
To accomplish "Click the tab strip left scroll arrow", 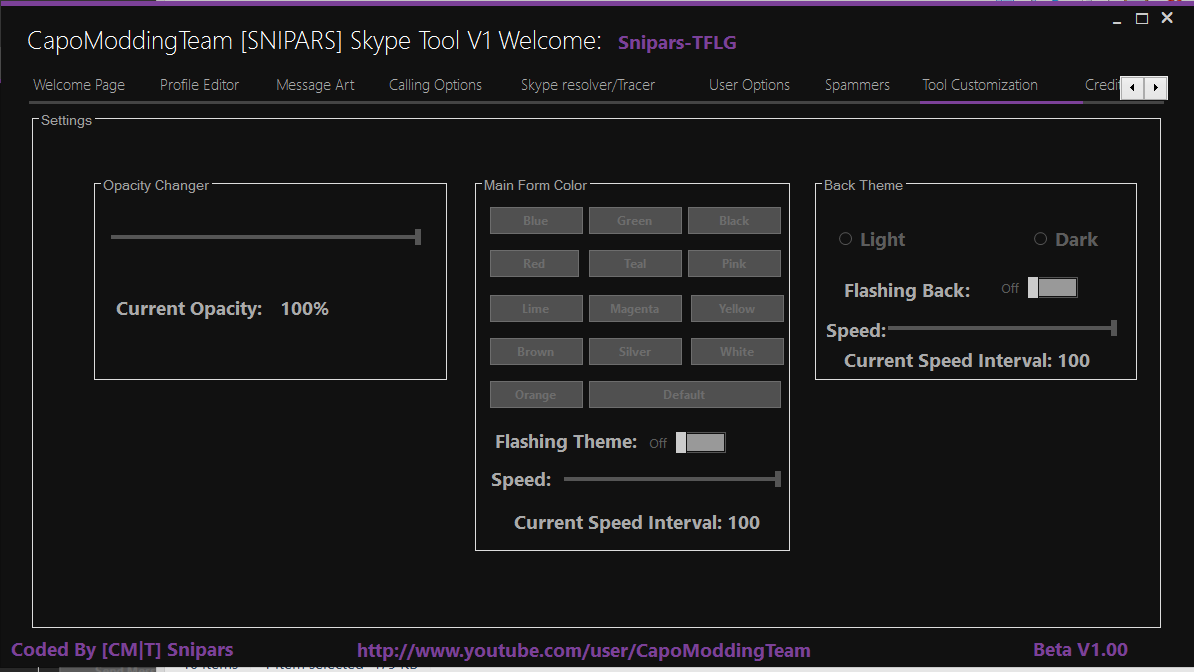I will click(x=1132, y=88).
